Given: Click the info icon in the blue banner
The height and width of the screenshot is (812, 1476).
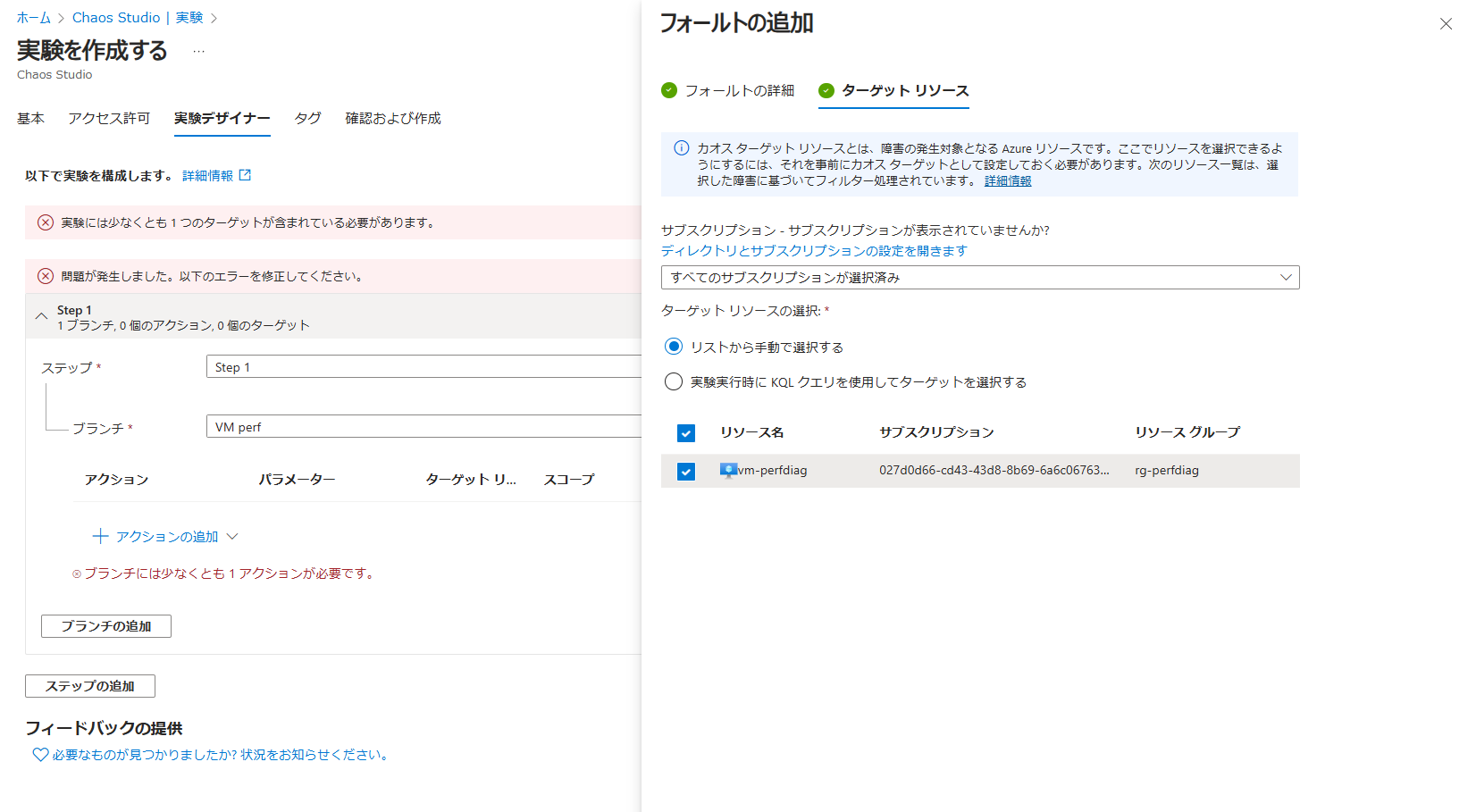Looking at the screenshot, I should (681, 148).
